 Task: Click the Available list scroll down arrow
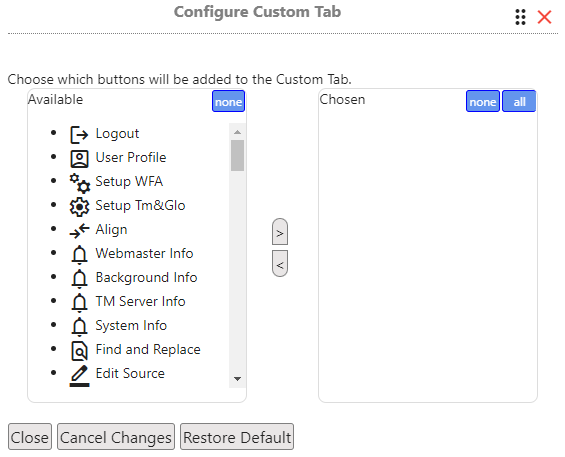point(237,379)
